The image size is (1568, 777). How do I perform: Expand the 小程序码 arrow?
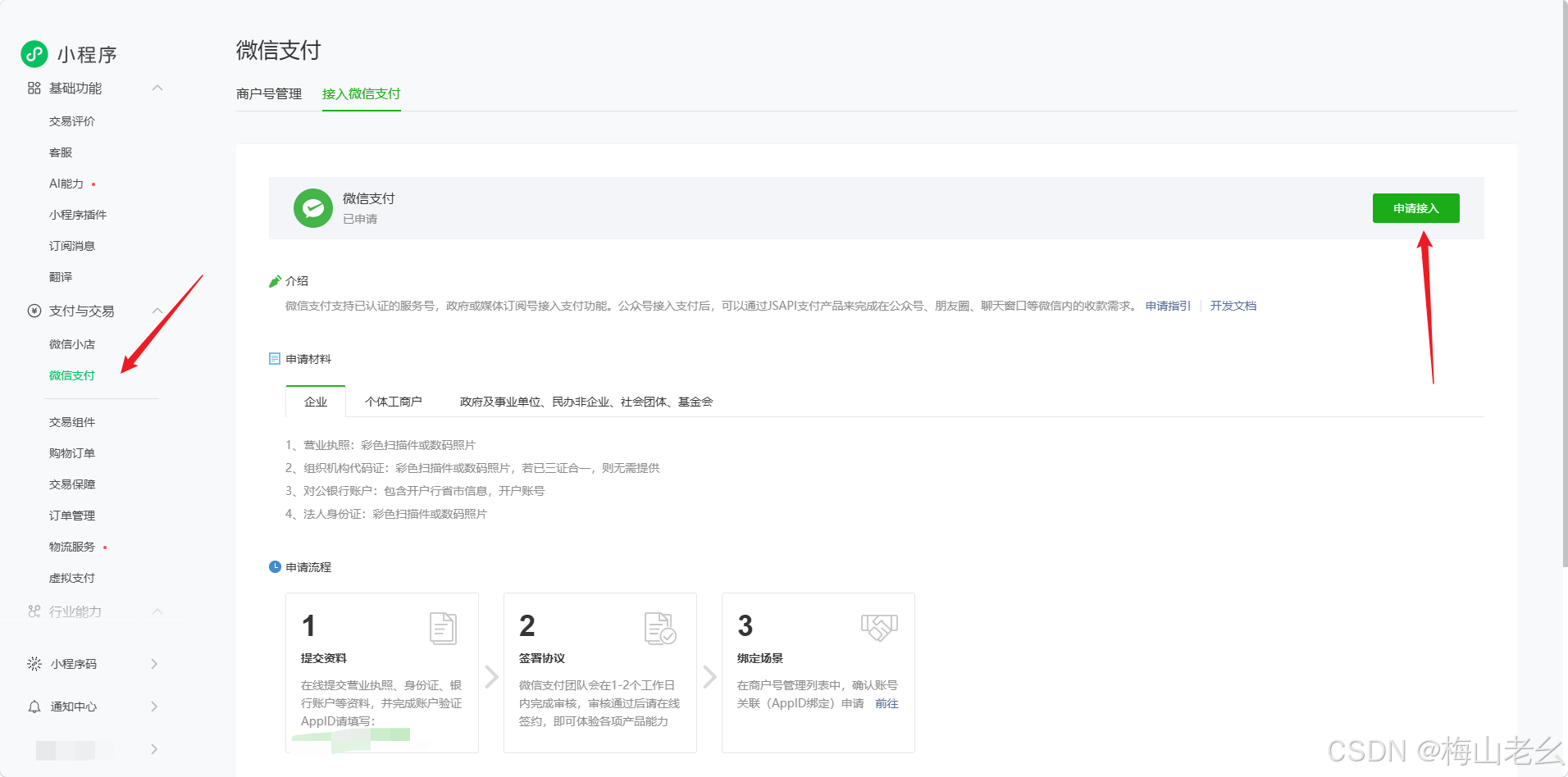click(154, 664)
